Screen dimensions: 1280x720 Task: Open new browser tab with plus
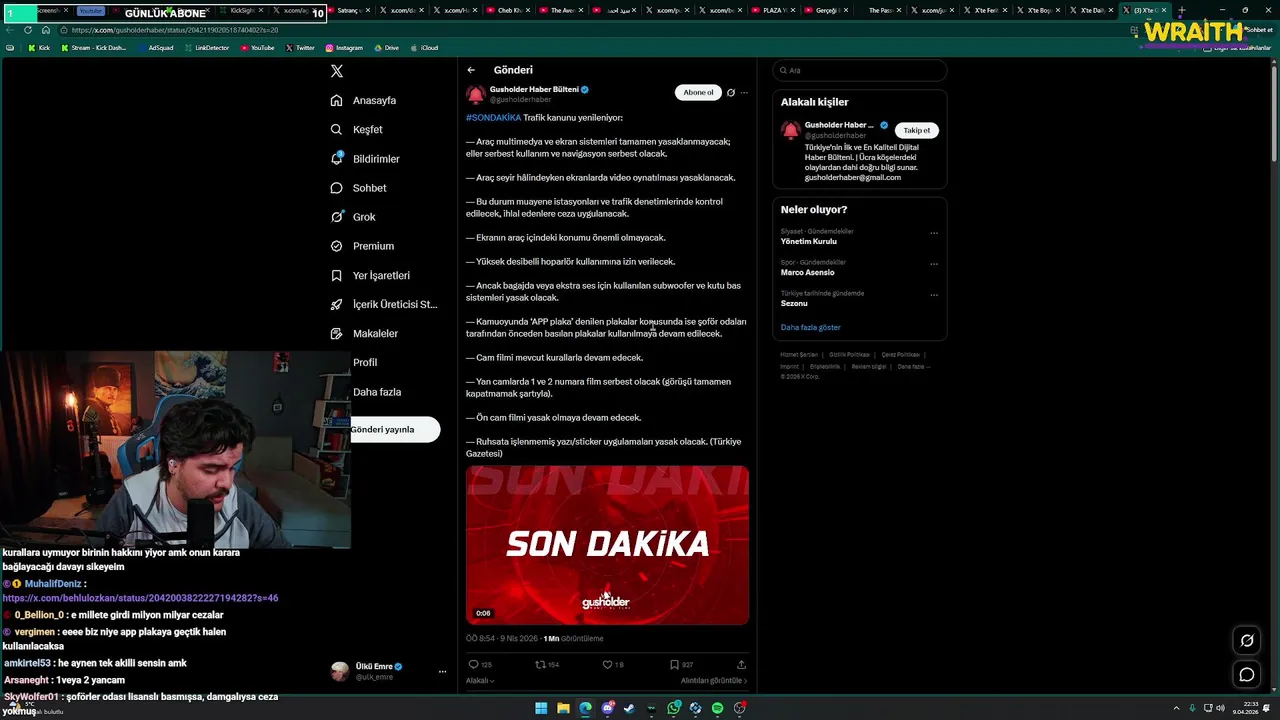point(1181,10)
